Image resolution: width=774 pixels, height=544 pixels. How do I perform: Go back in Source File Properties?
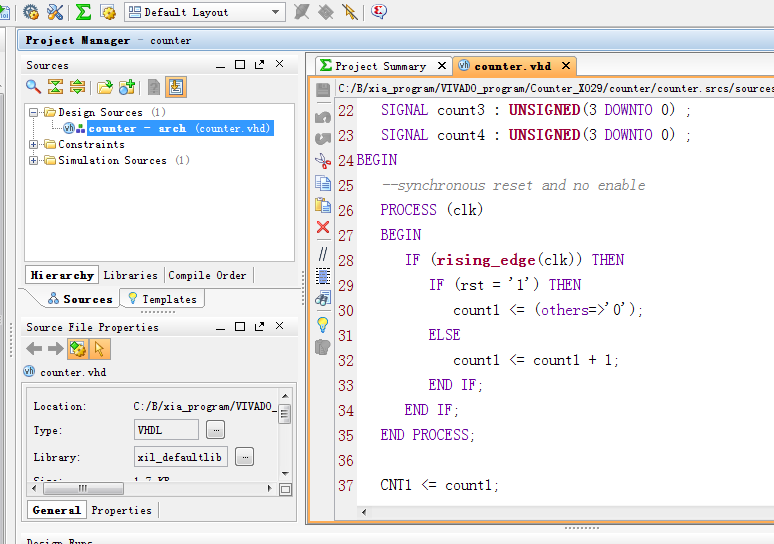pyautogui.click(x=34, y=349)
